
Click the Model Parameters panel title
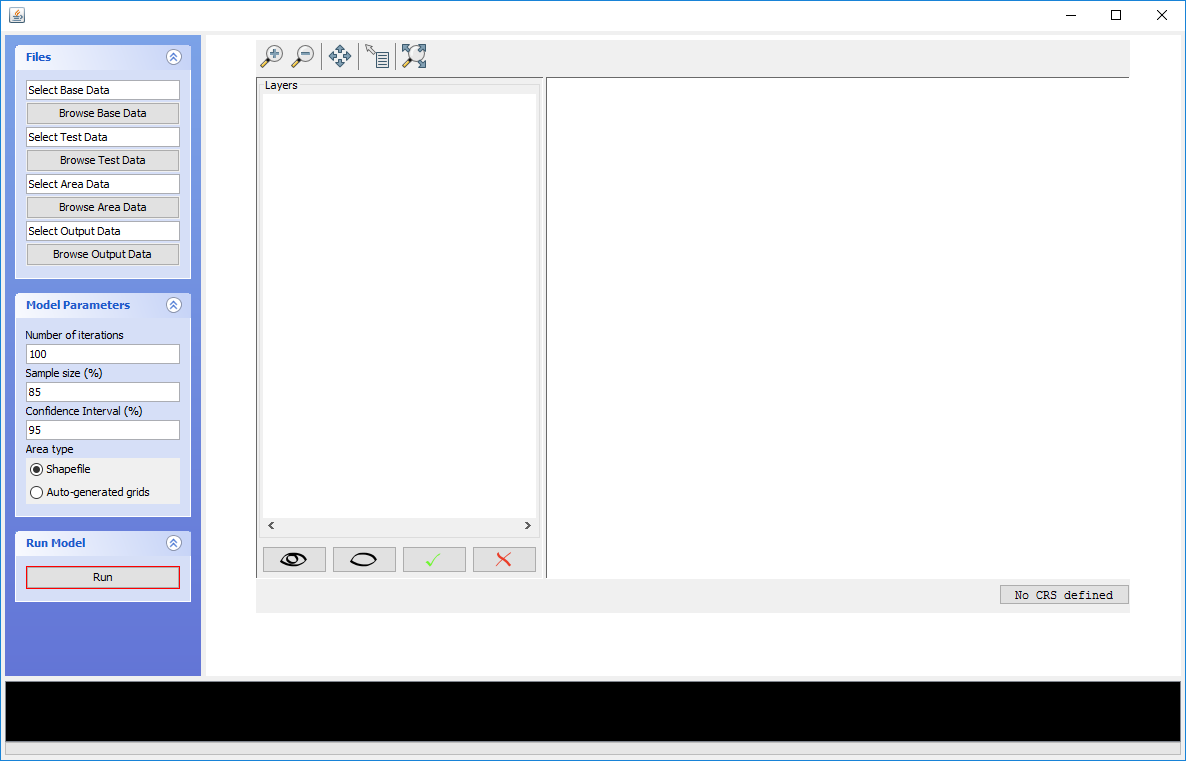[78, 305]
